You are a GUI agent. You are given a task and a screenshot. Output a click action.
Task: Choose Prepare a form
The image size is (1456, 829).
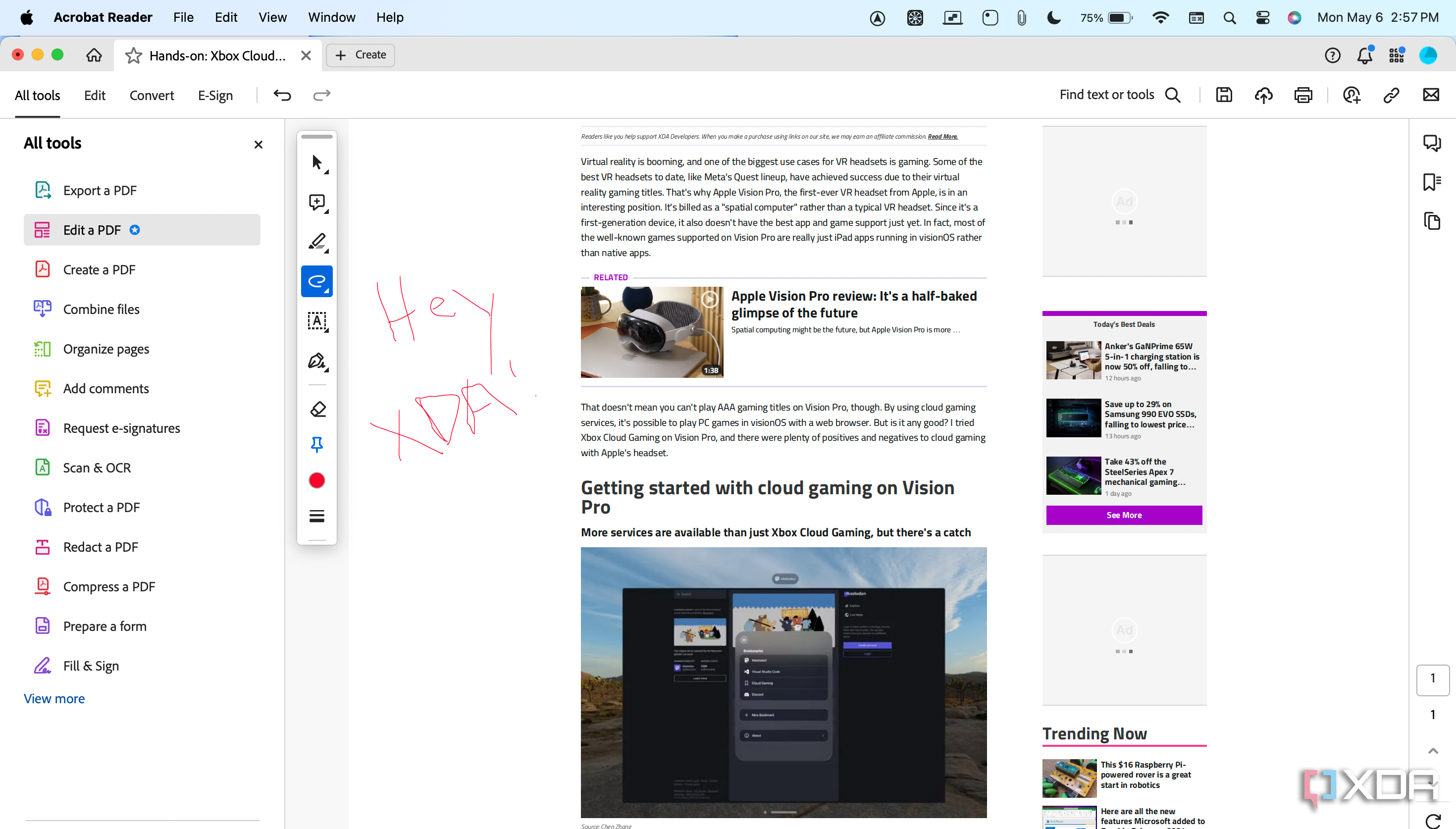(x=142, y=626)
